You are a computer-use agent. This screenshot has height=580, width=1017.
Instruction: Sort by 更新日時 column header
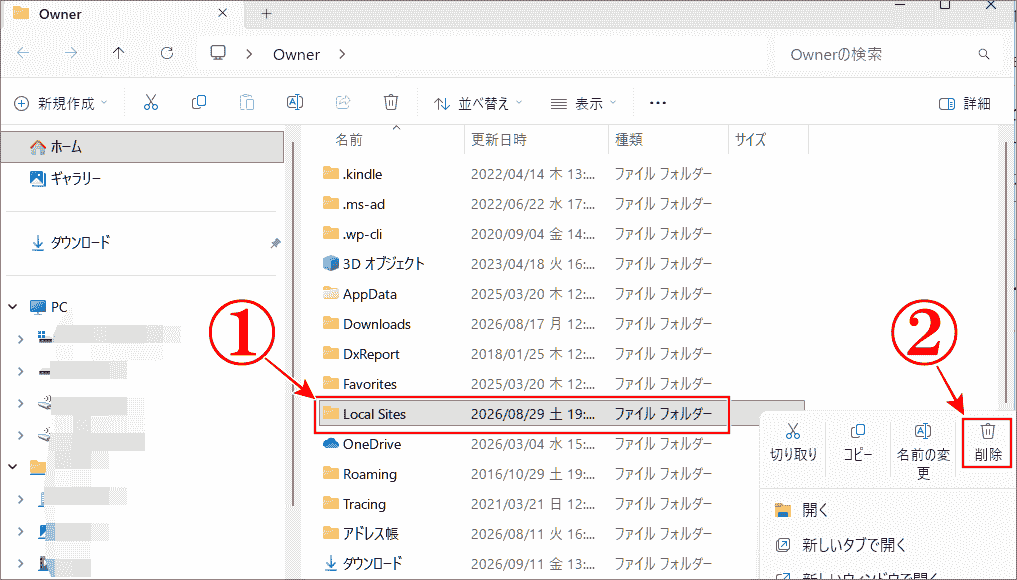pyautogui.click(x=499, y=139)
